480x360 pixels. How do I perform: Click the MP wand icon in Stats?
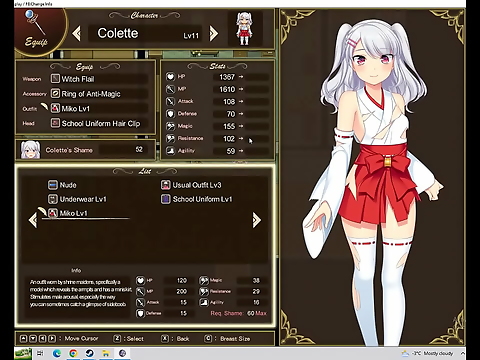170,89
